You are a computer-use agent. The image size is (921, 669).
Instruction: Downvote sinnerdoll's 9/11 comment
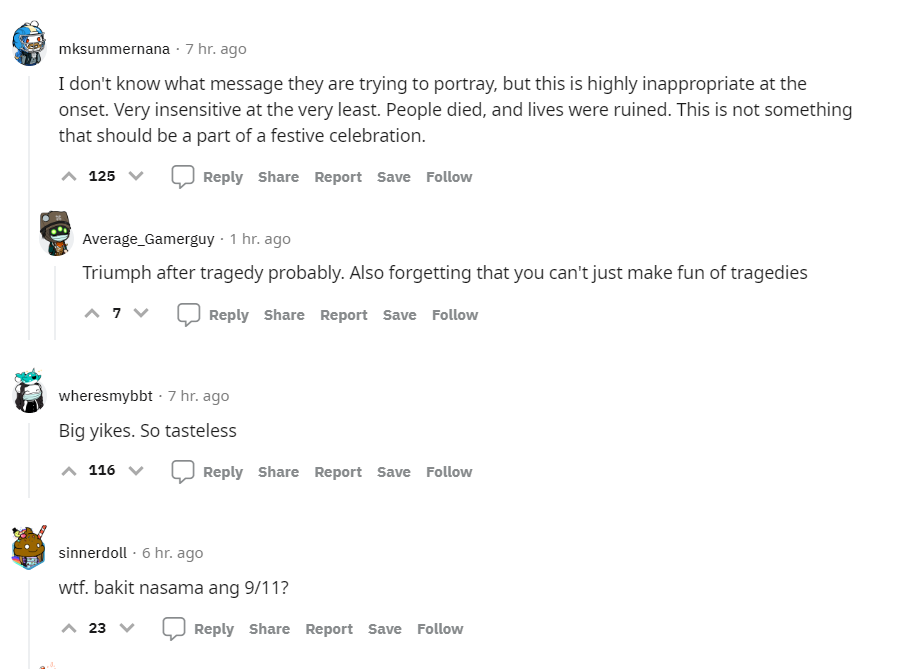coord(127,628)
